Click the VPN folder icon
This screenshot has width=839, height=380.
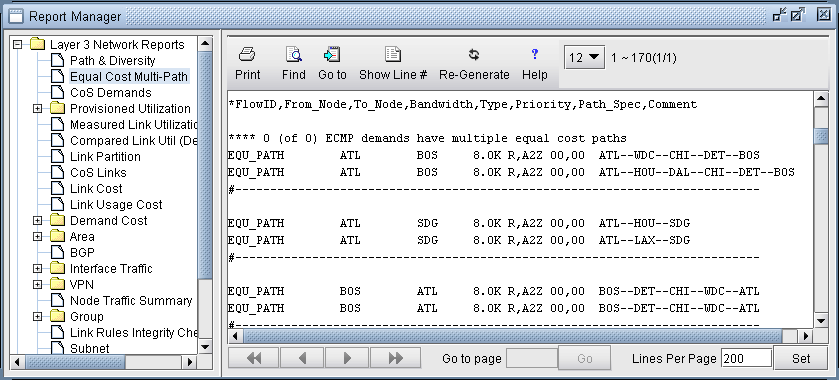(x=57, y=284)
